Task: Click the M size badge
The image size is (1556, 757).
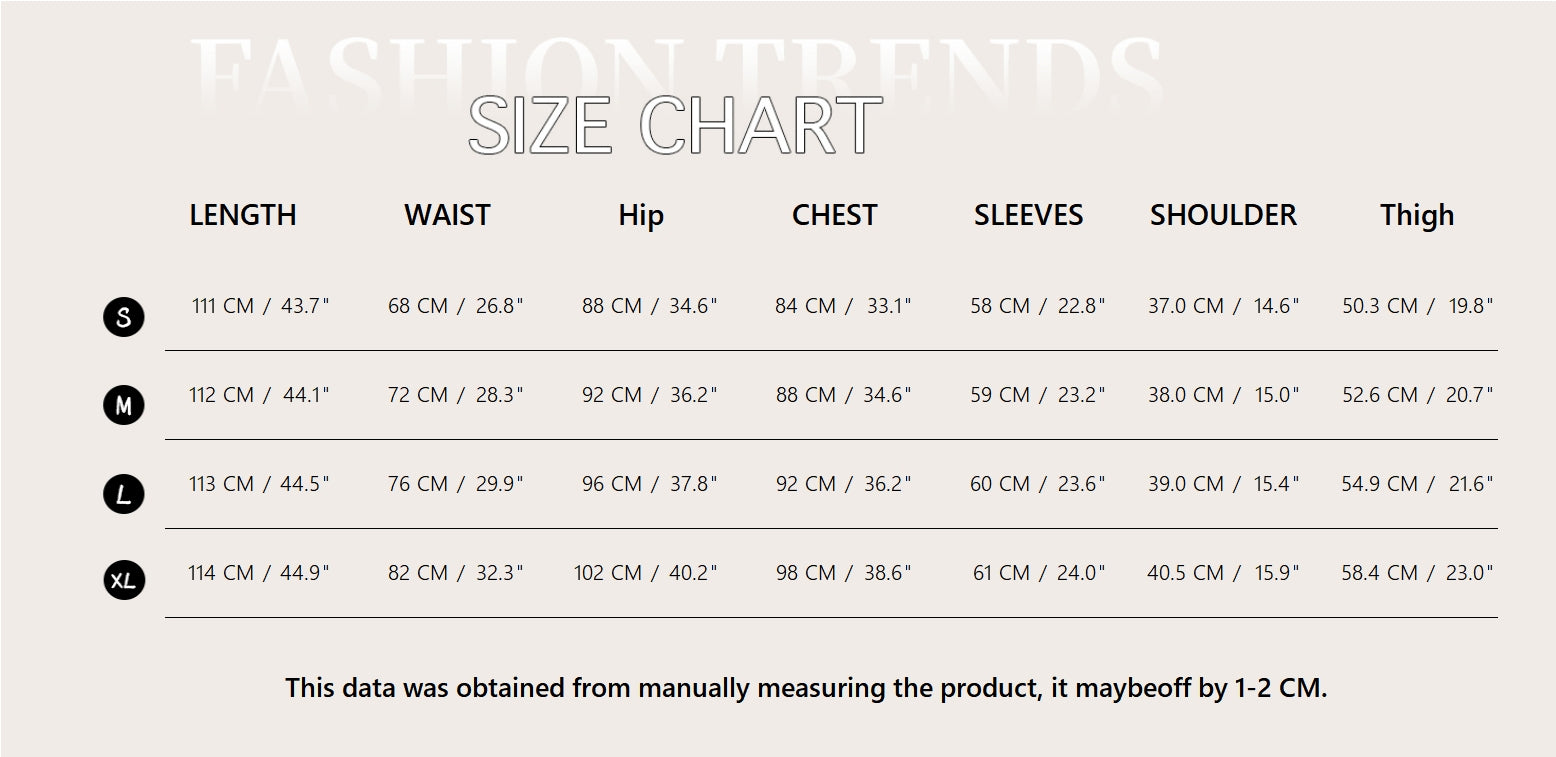Action: 124,405
